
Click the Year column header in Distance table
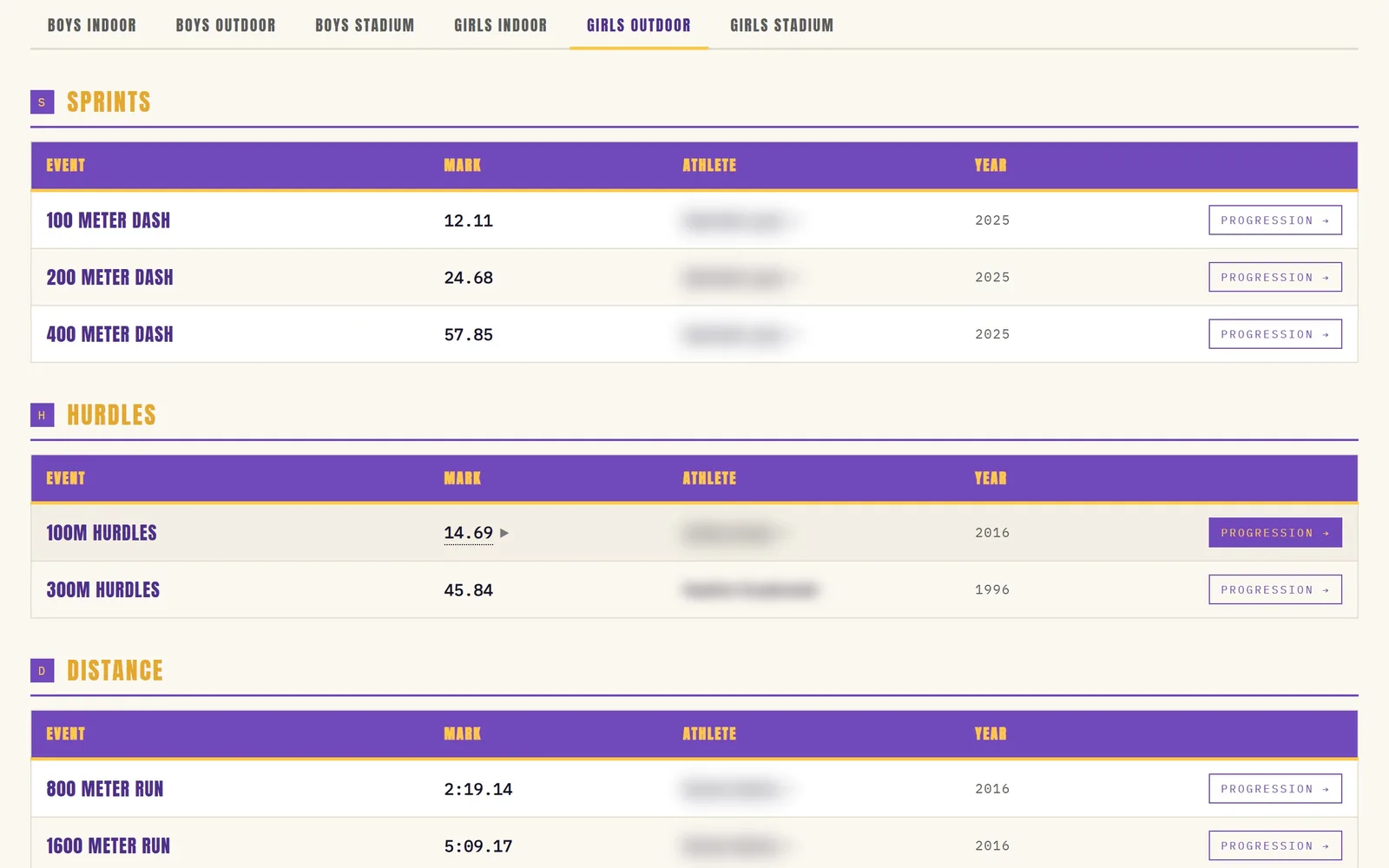(991, 733)
